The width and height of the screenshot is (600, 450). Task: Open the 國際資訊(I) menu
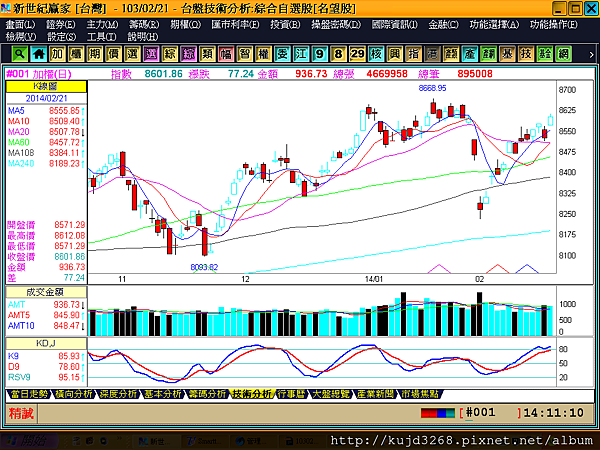[395, 25]
